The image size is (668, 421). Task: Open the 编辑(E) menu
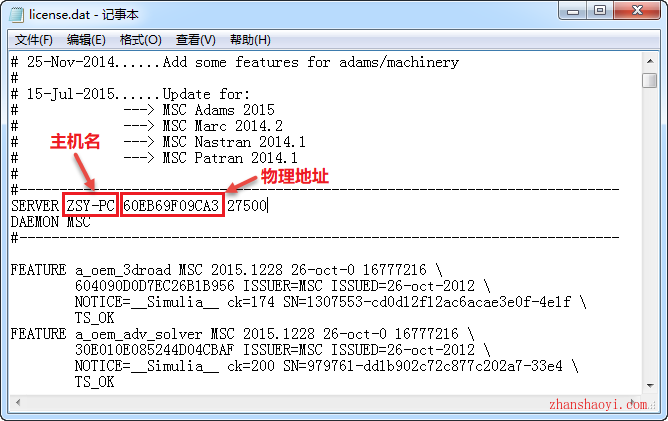pyautogui.click(x=86, y=40)
